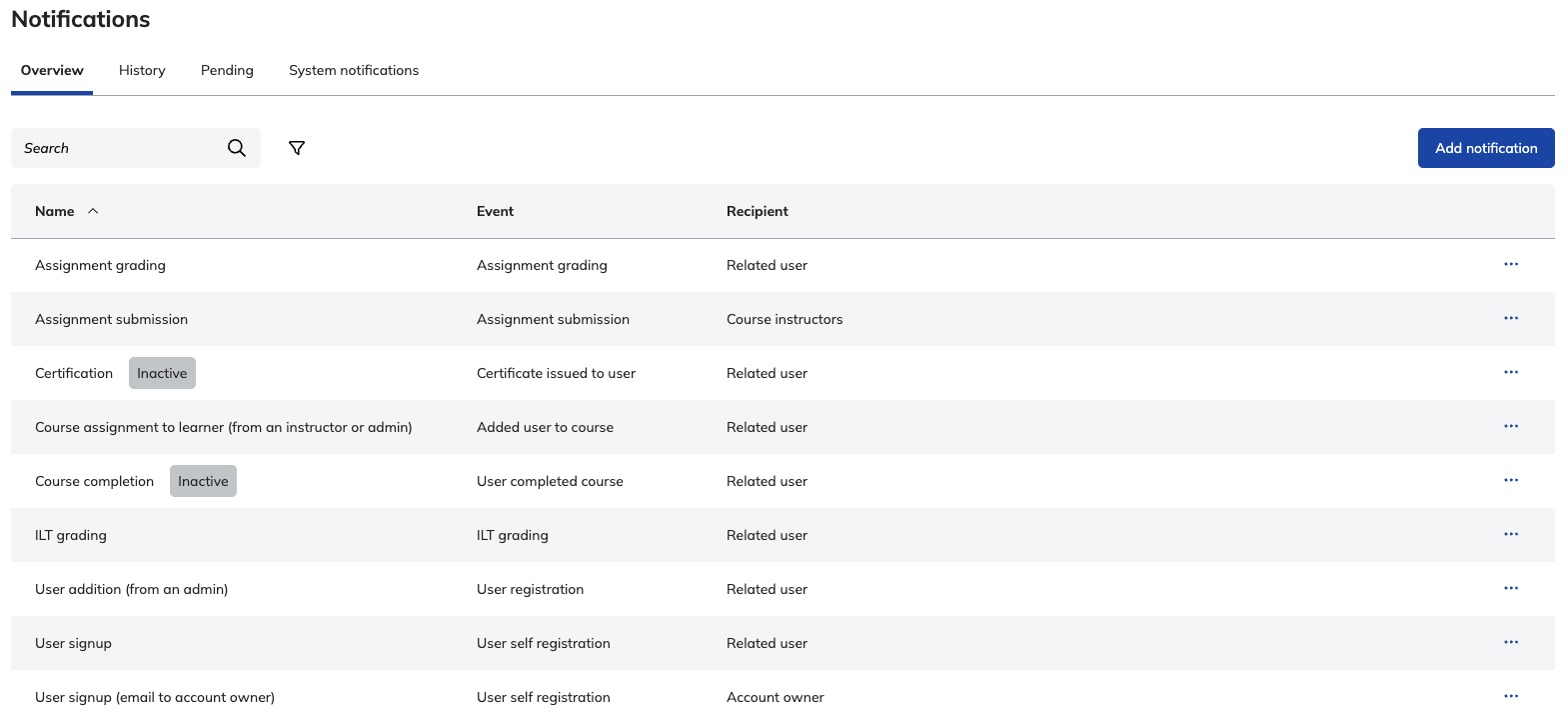Switch to the History tab
This screenshot has height=725, width=1568.
142,70
